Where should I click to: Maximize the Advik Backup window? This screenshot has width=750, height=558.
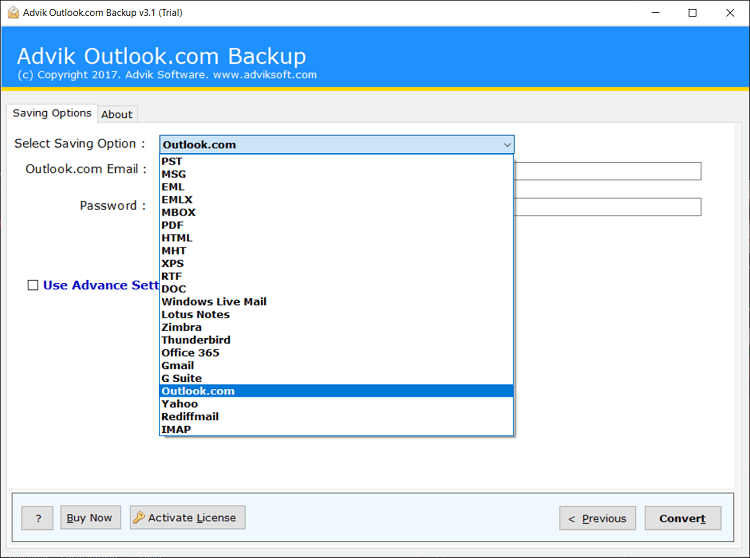(692, 13)
